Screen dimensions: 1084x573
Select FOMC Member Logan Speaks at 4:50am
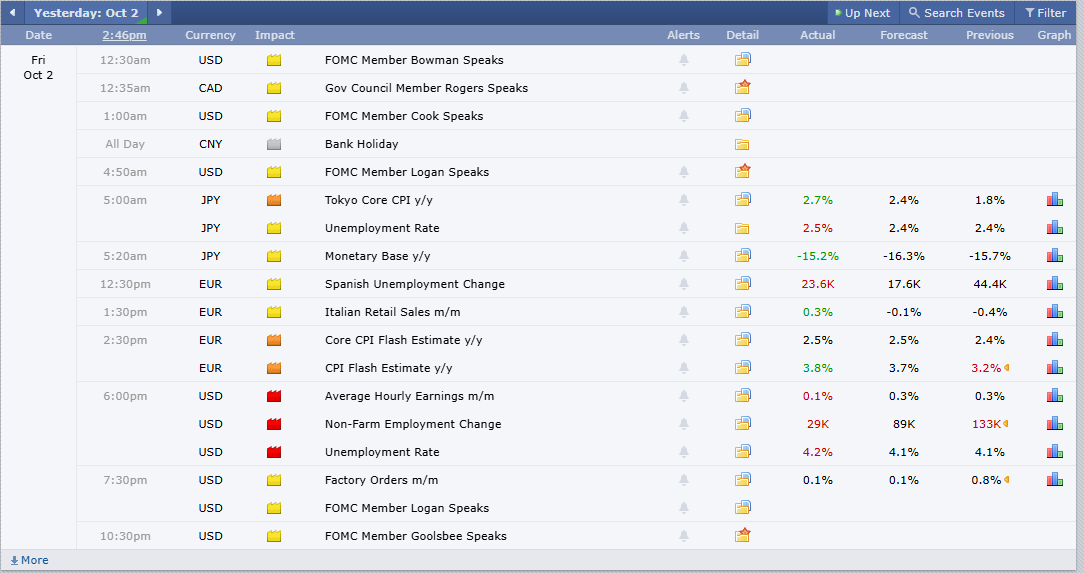click(406, 172)
